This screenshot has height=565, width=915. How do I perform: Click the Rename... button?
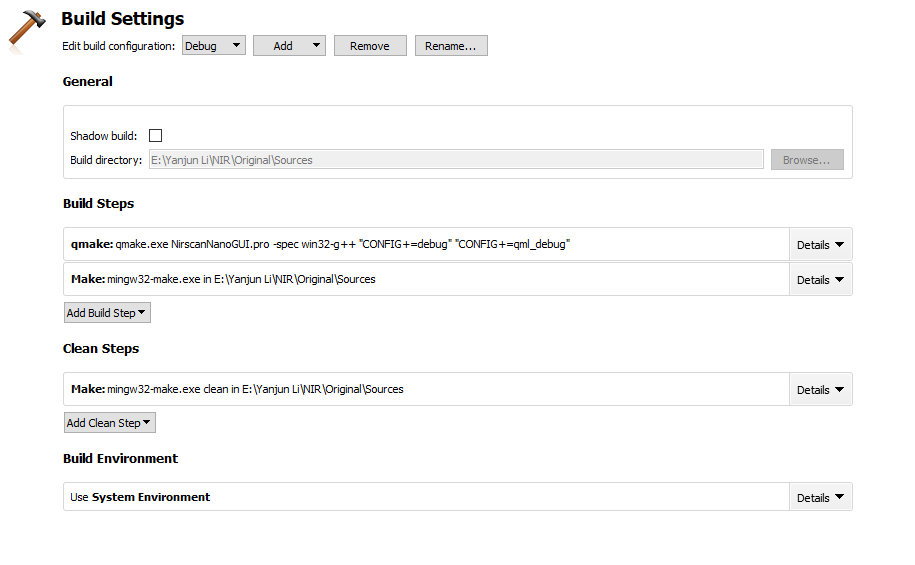[x=451, y=46]
